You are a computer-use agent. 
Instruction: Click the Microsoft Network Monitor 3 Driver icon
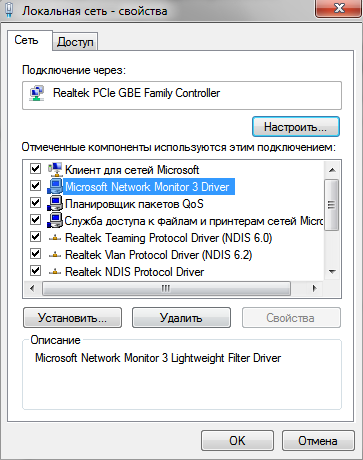pos(55,186)
